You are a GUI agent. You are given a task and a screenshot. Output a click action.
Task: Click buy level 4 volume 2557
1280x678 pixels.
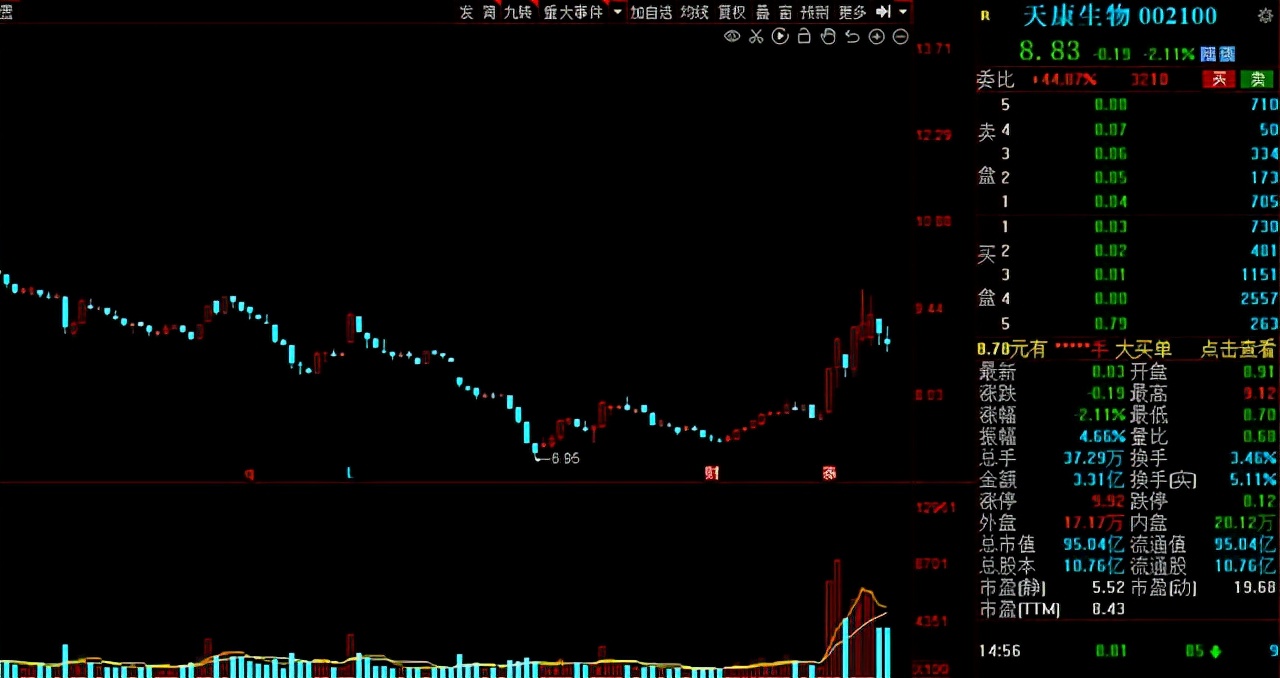(x=1258, y=299)
